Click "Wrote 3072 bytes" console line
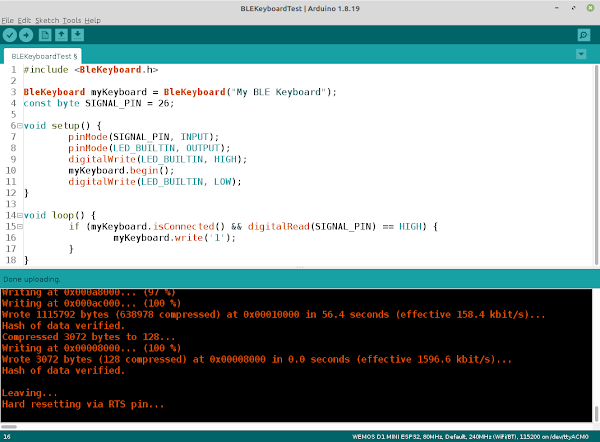The image size is (600, 442). tap(257, 359)
